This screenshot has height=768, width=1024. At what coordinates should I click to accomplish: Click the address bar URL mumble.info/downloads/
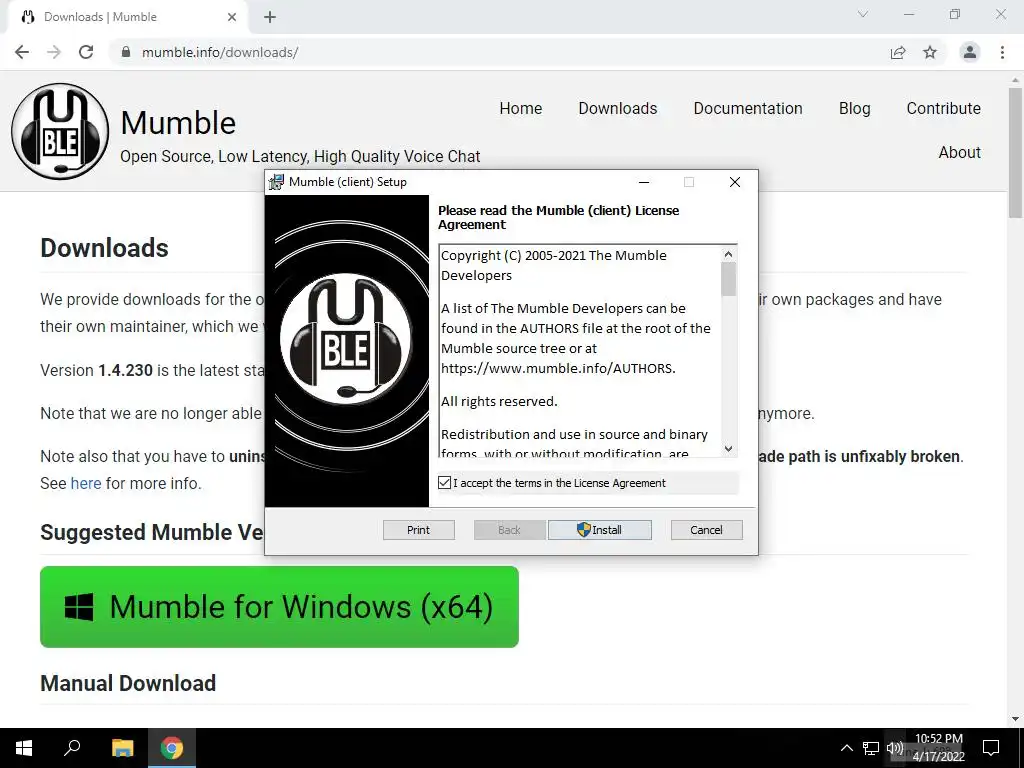point(220,52)
